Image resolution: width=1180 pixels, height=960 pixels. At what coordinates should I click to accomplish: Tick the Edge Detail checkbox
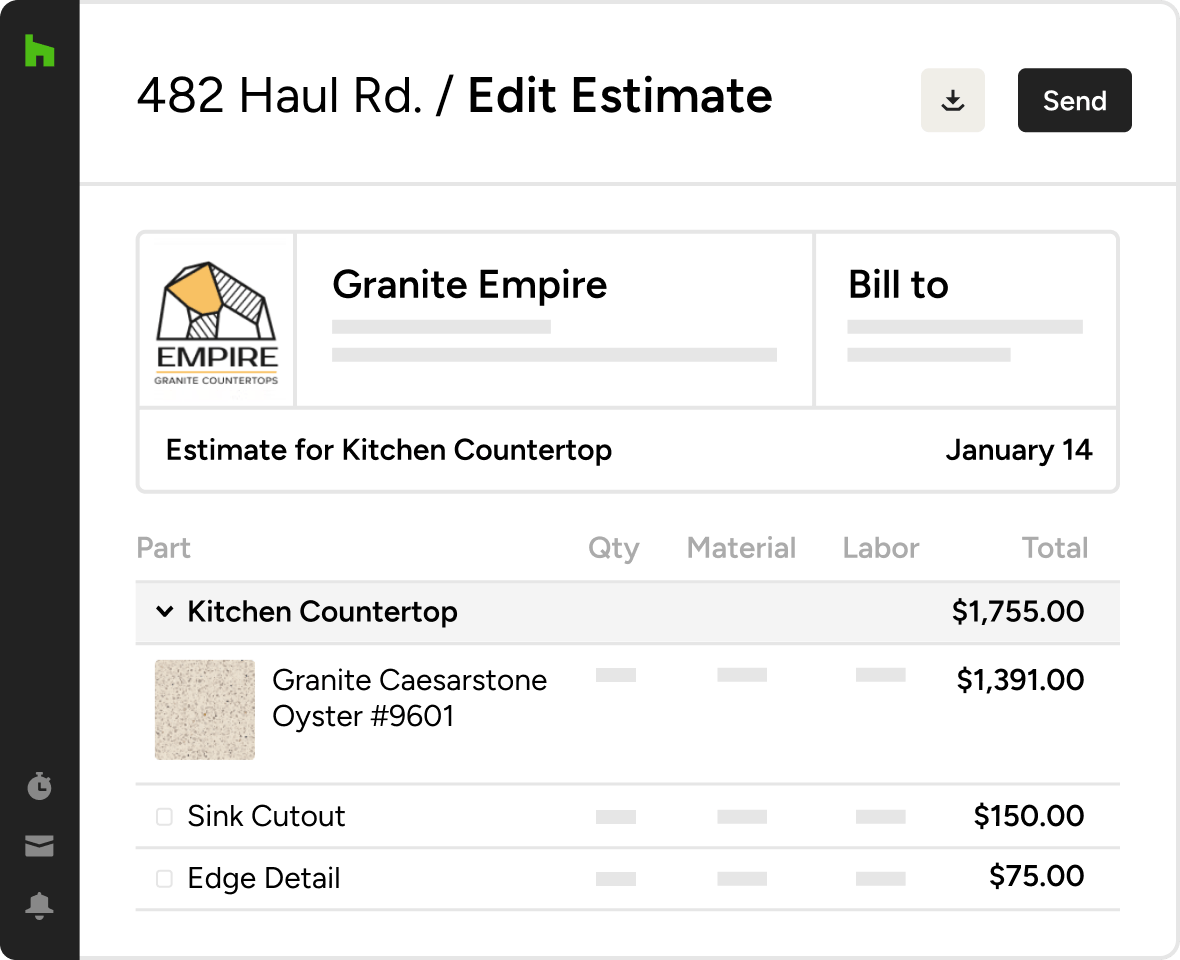[x=164, y=879]
